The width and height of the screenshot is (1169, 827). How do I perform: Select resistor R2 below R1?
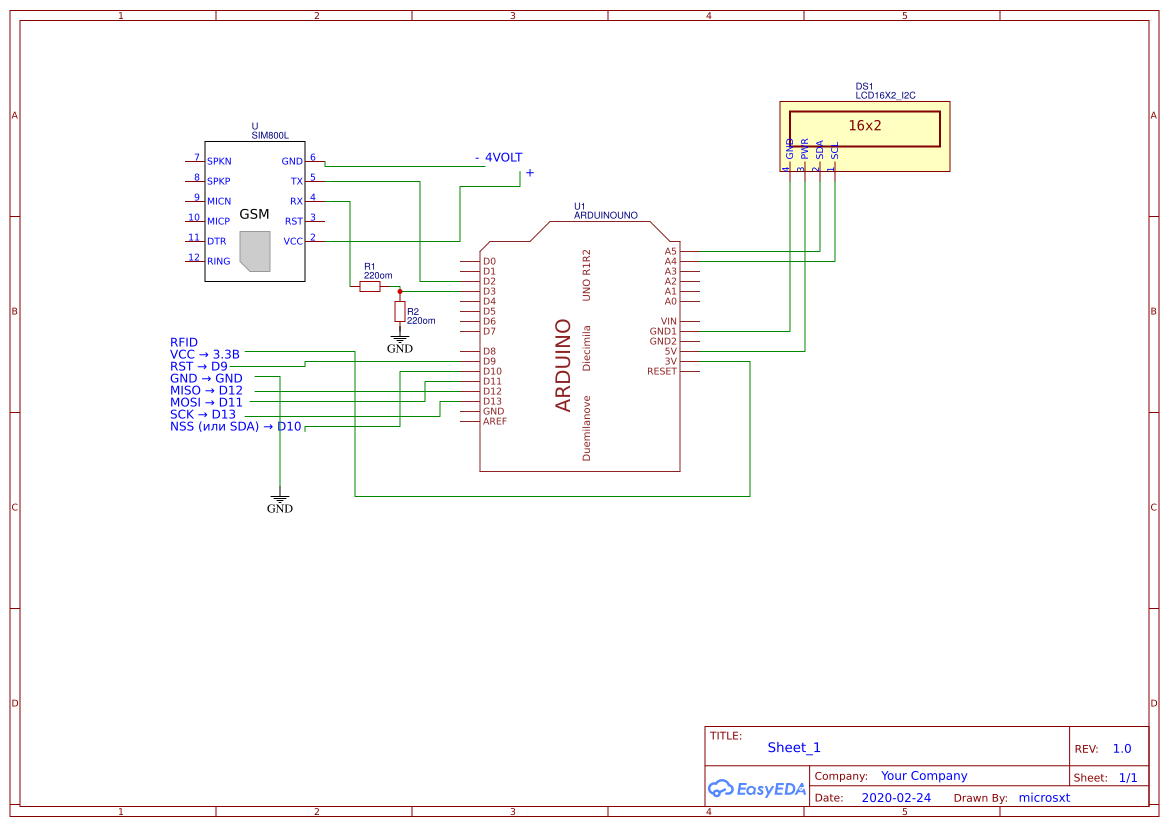point(398,311)
